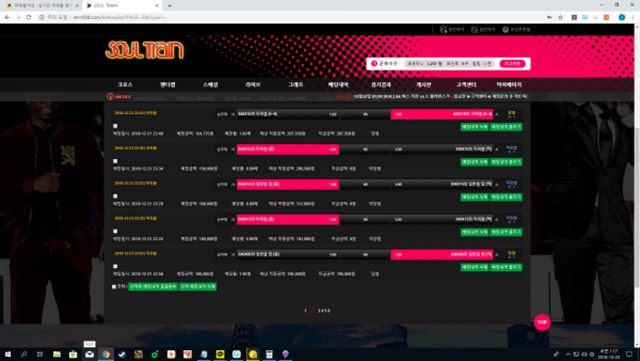The height and width of the screenshot is (361, 640).
Task: Tick the checkbox of the topmost bet entry
Action: pyautogui.click(x=115, y=126)
